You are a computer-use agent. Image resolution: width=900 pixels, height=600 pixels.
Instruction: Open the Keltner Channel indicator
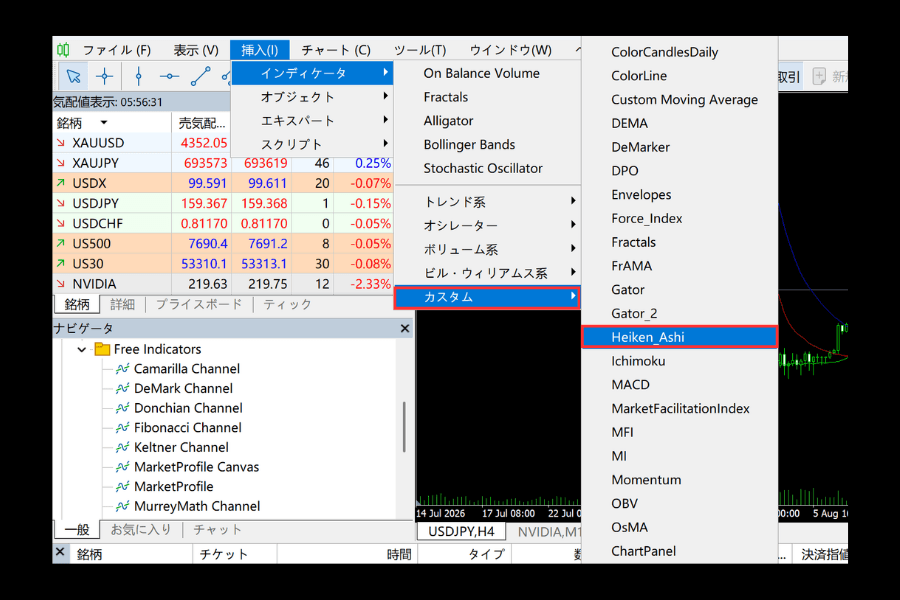[181, 447]
